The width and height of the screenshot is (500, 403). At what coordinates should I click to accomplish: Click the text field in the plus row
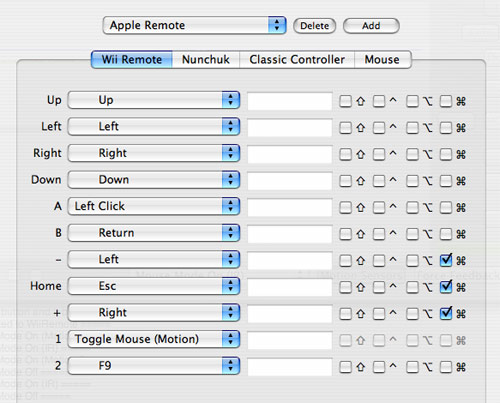(x=290, y=314)
